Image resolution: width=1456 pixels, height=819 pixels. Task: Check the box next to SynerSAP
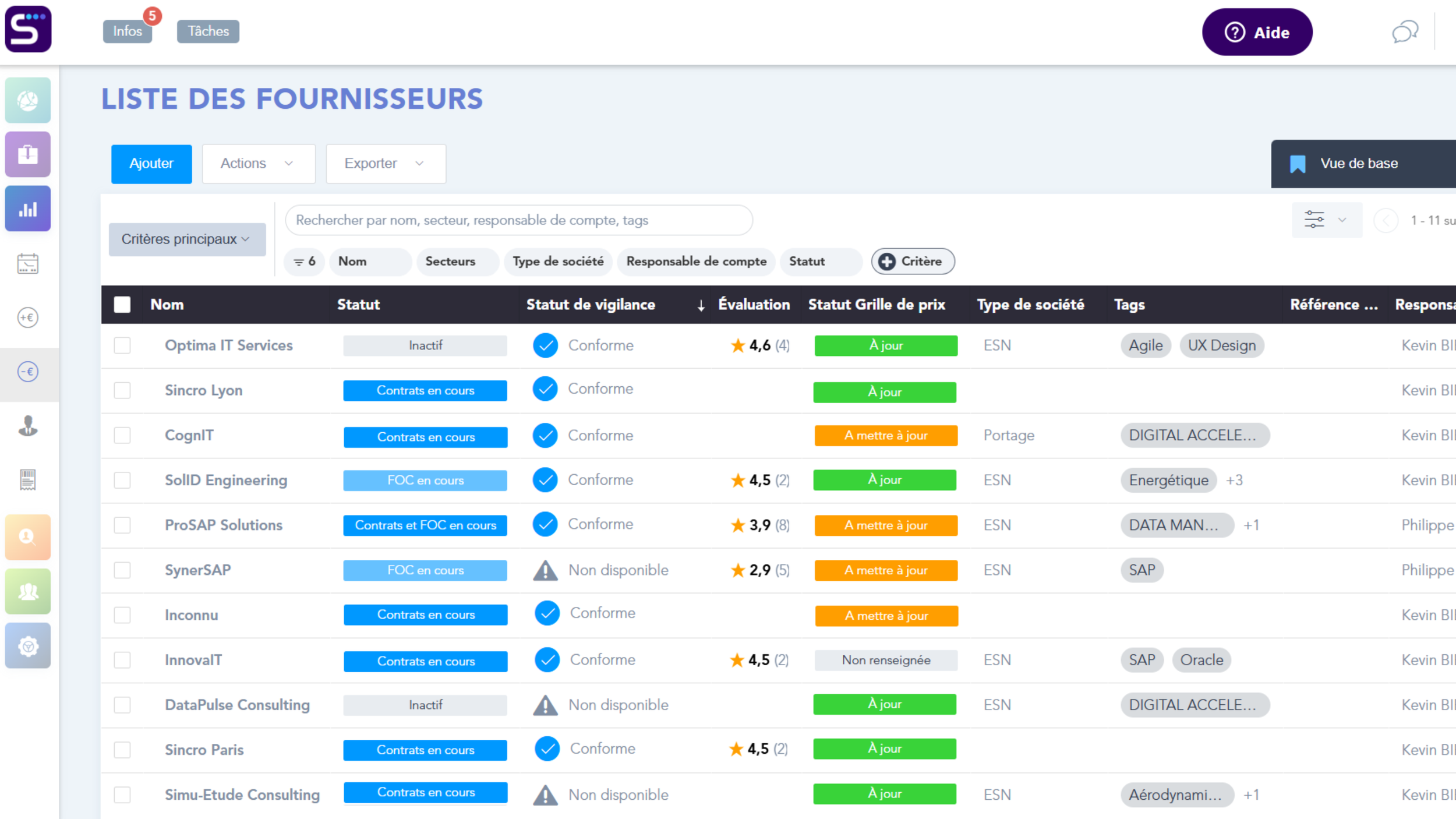click(122, 570)
